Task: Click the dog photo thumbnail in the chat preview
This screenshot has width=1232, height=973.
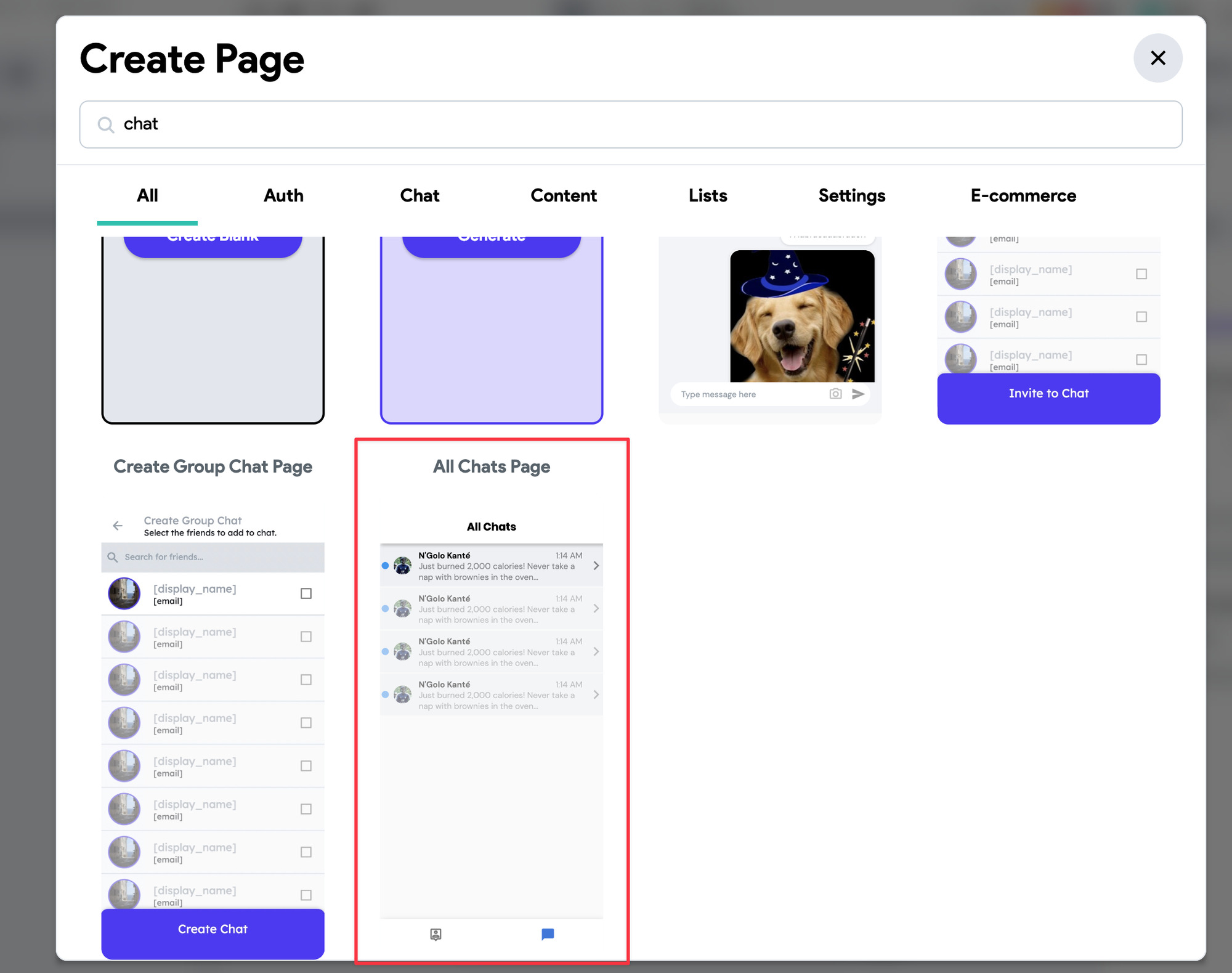Action: [801, 316]
